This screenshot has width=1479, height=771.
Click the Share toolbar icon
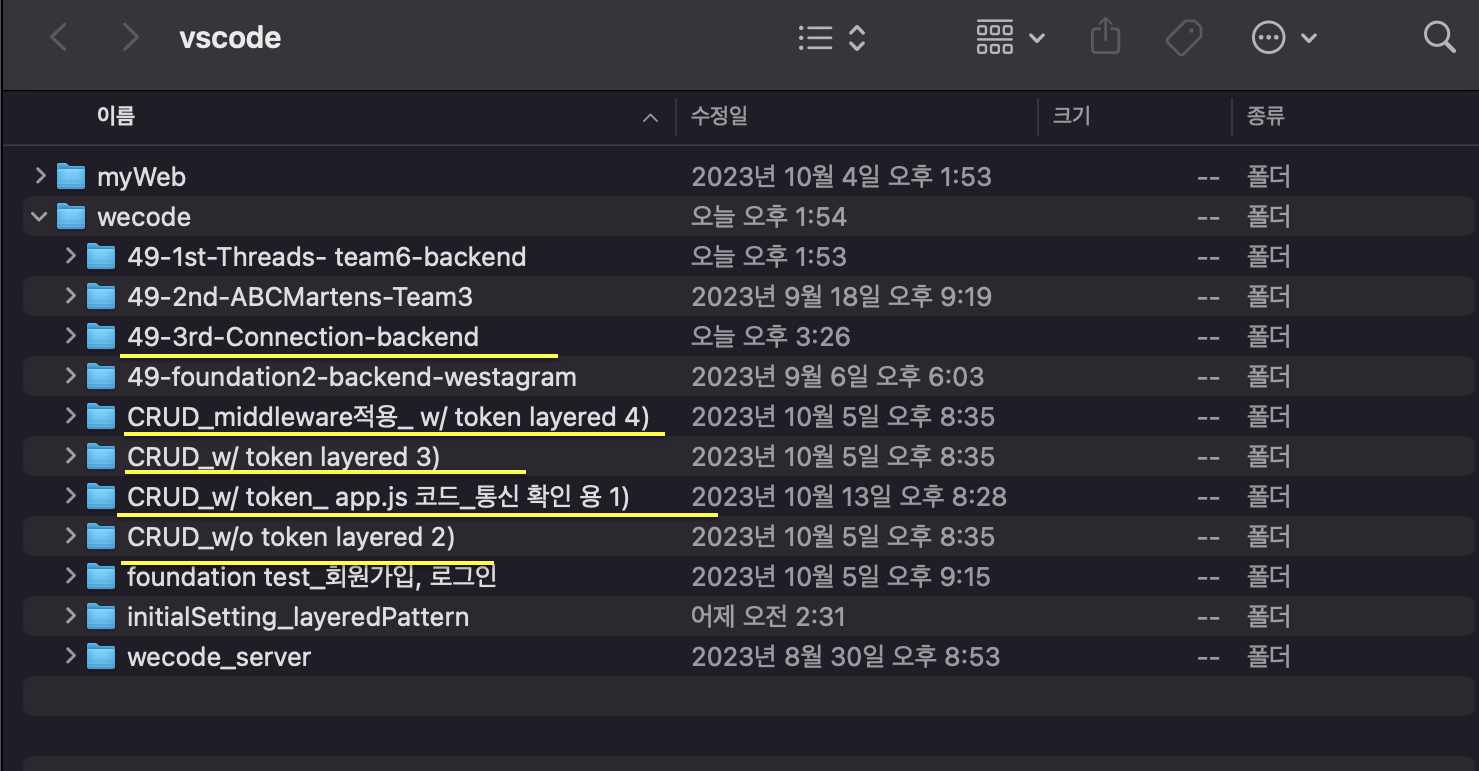pyautogui.click(x=1105, y=38)
